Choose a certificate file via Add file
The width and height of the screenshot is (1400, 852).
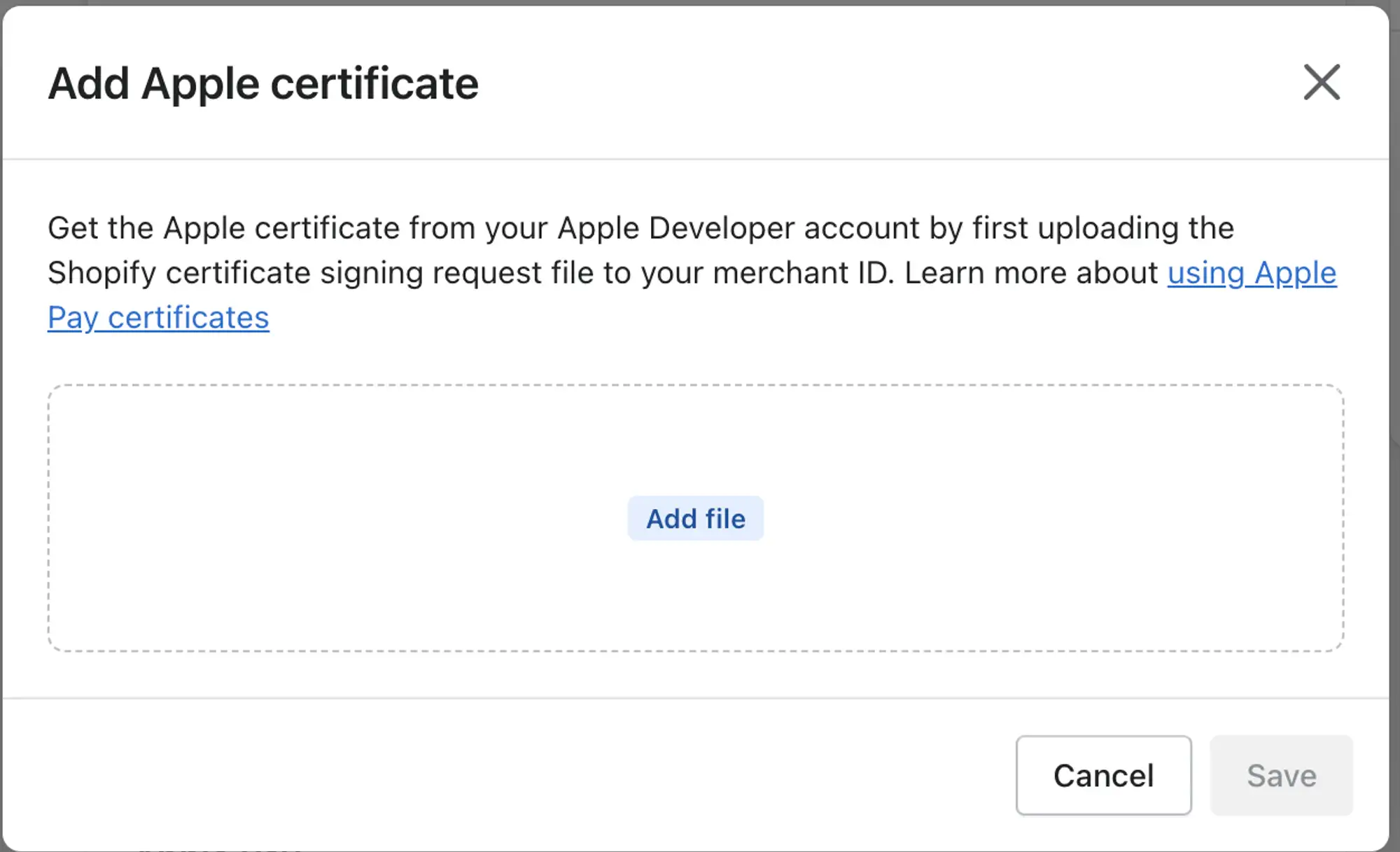click(696, 518)
